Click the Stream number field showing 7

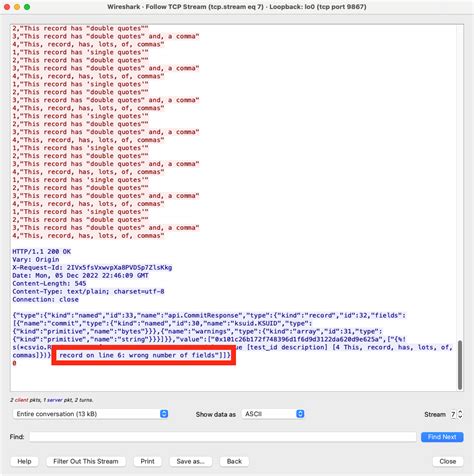point(453,414)
